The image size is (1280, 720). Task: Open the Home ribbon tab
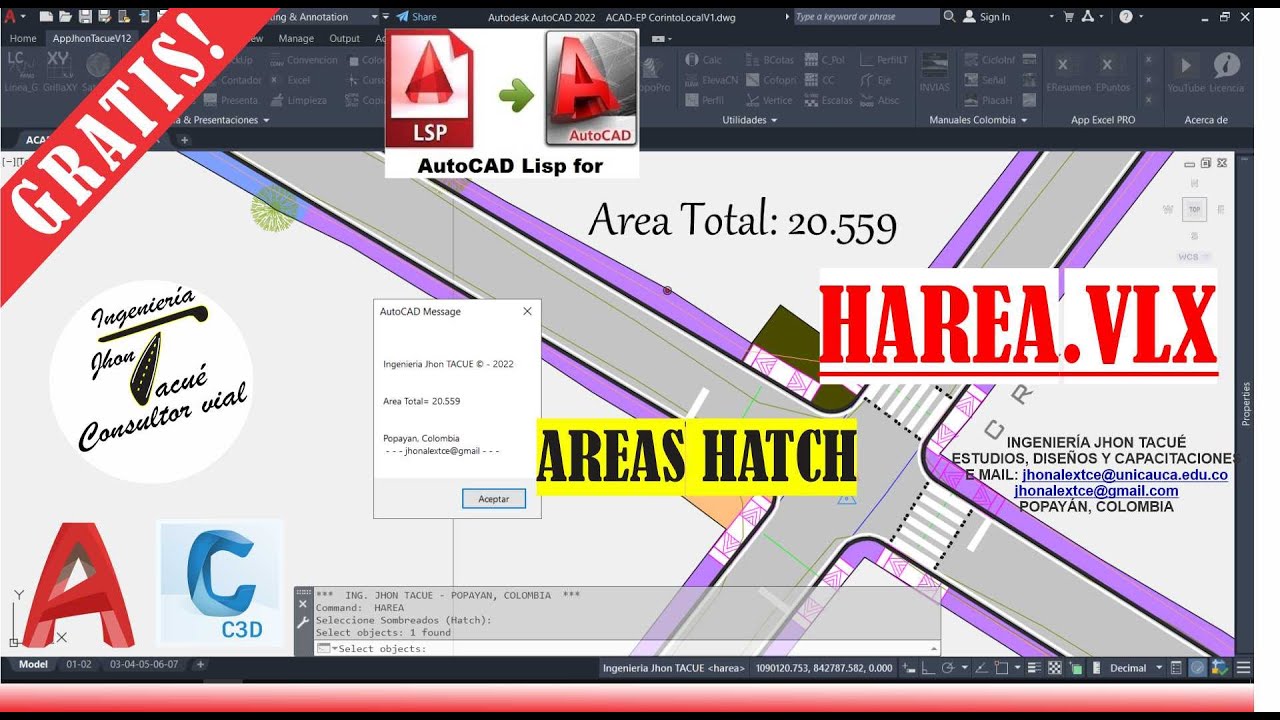[22, 38]
